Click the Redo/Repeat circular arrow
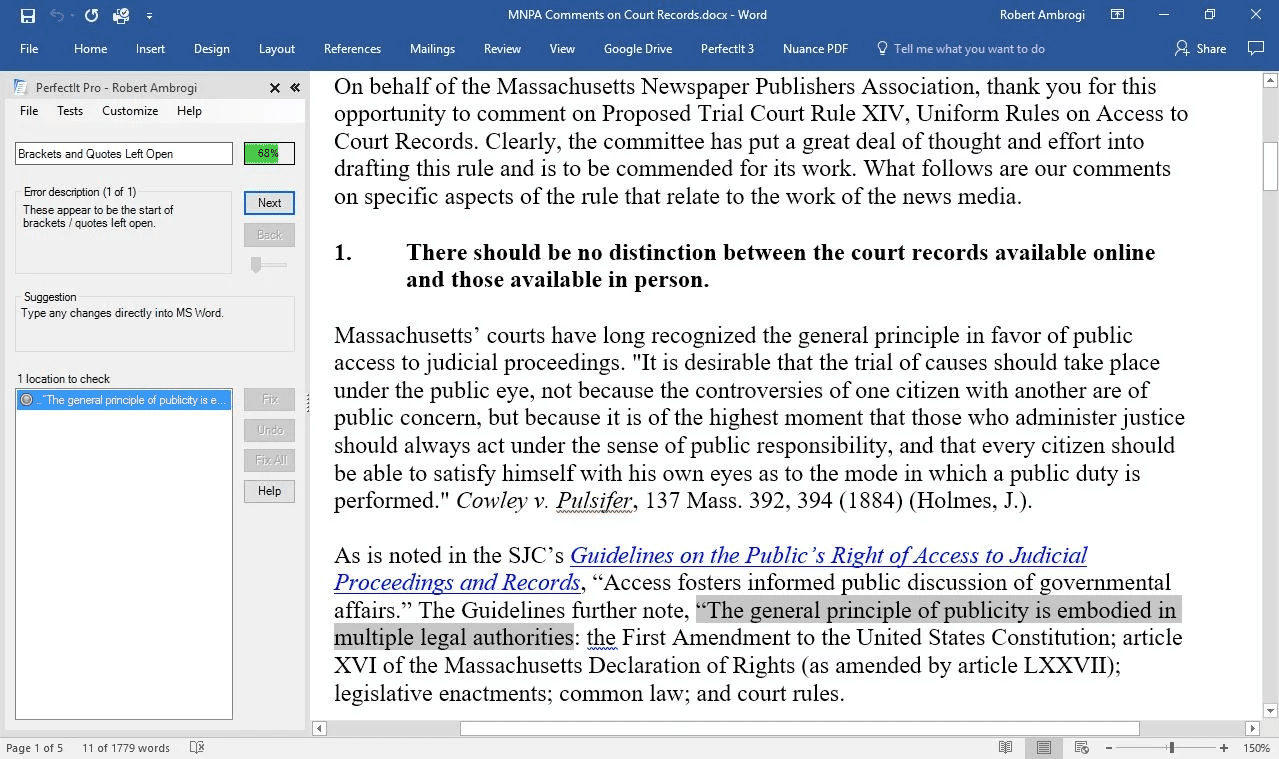Image resolution: width=1279 pixels, height=759 pixels. click(x=92, y=15)
